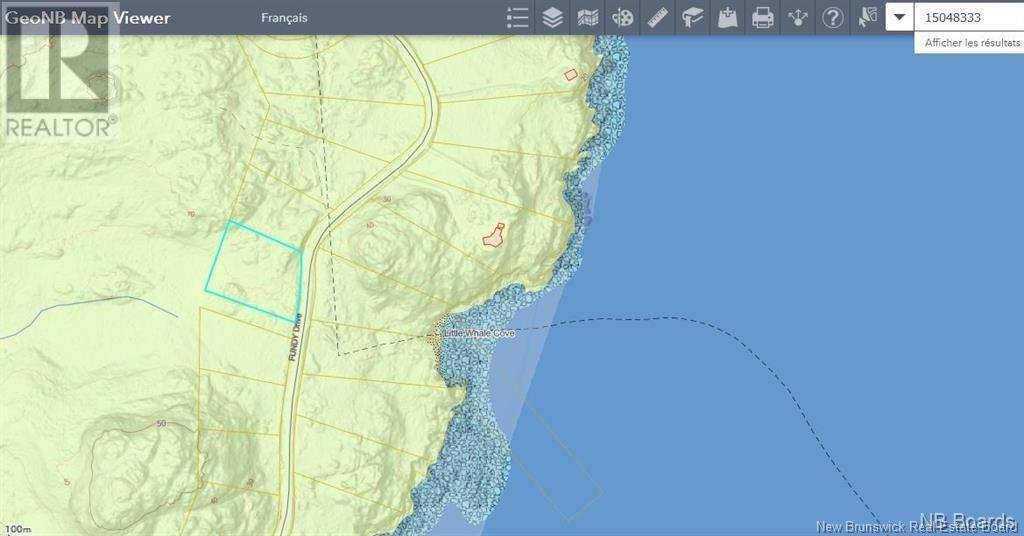The width and height of the screenshot is (1024, 536).
Task: Click the Add Data icon
Action: (x=727, y=18)
